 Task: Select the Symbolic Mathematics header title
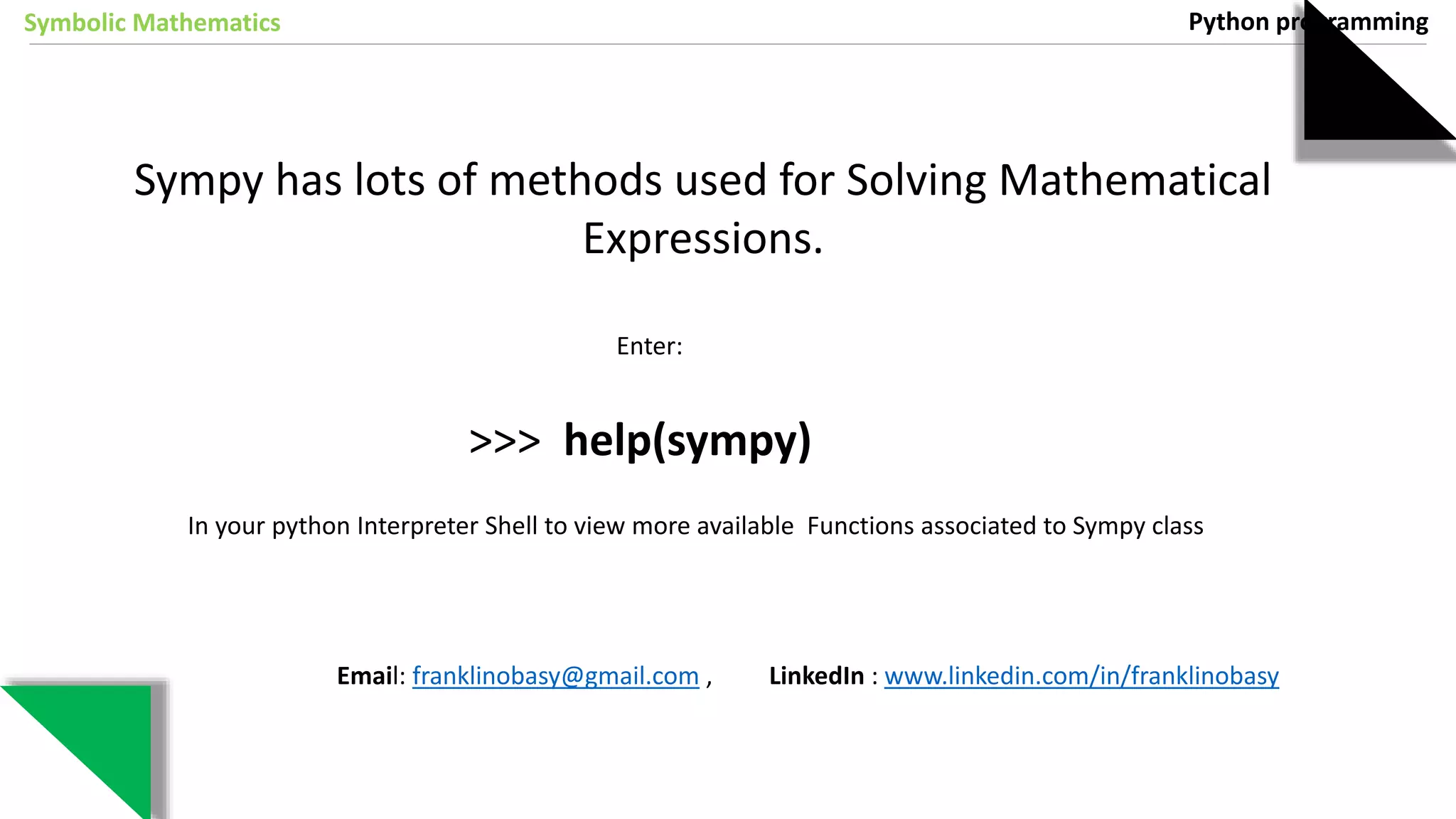tap(152, 23)
